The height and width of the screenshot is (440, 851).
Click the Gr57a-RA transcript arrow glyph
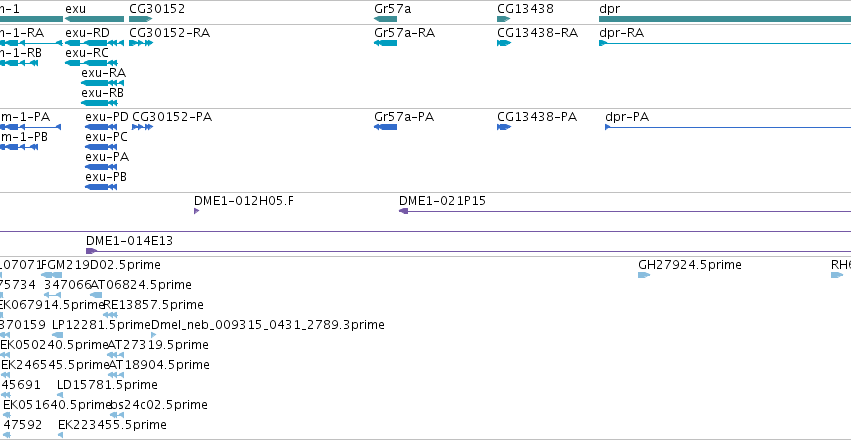click(x=385, y=43)
